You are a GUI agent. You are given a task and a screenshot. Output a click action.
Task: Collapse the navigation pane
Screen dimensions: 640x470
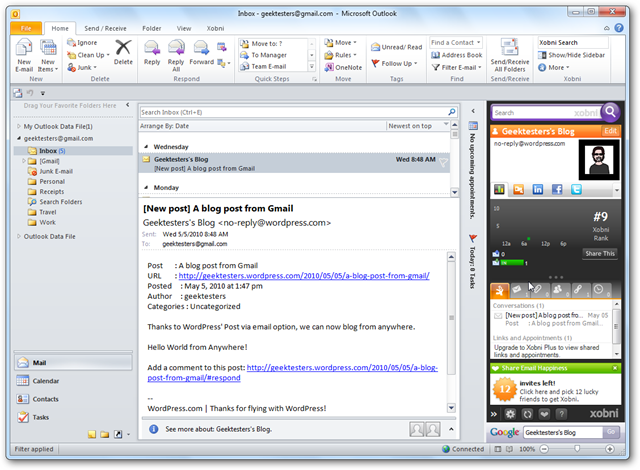(128, 105)
